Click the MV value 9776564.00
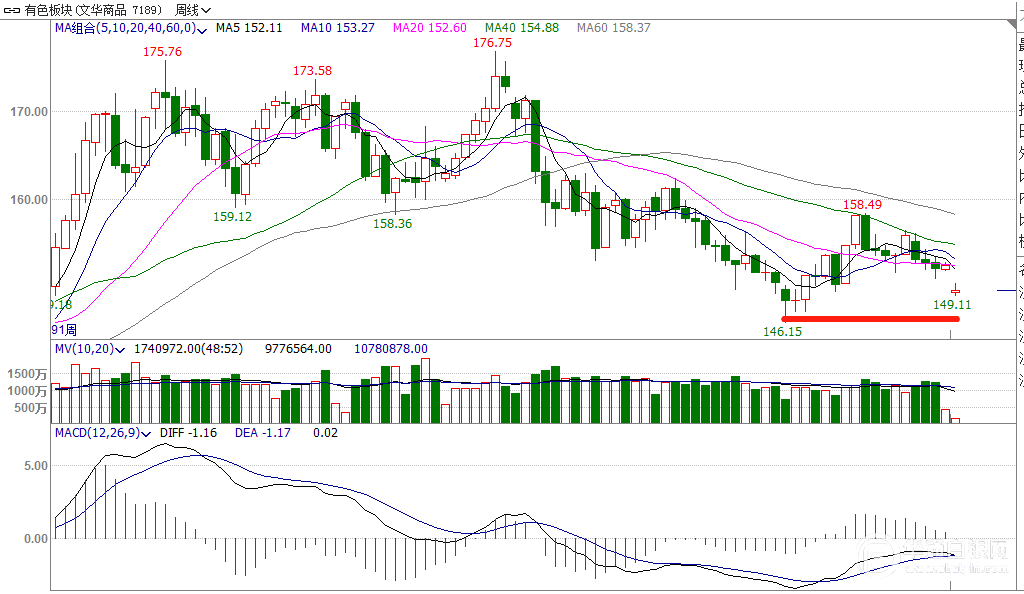The width and height of the screenshot is (1024, 594). click(x=298, y=349)
